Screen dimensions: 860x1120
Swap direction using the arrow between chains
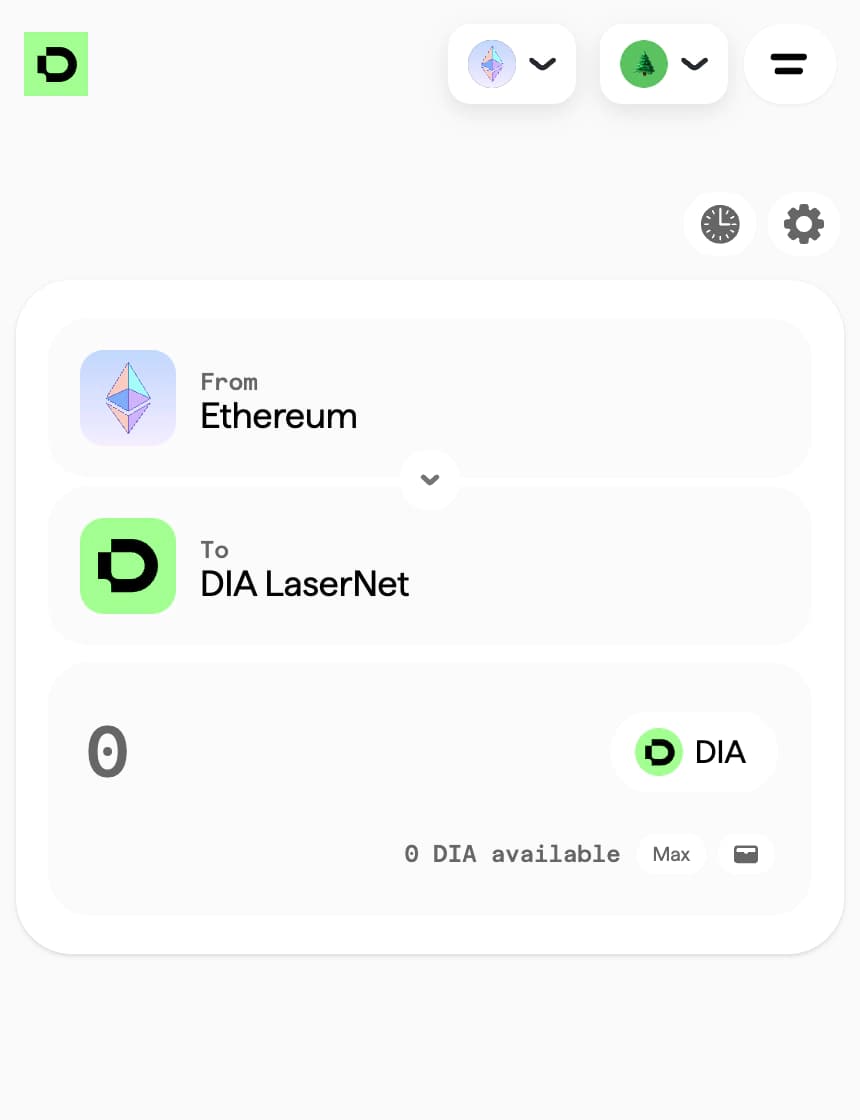(430, 480)
